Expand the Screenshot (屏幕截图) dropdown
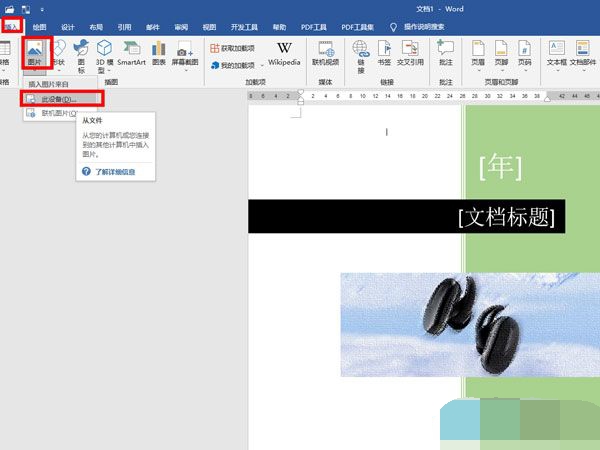 184,55
